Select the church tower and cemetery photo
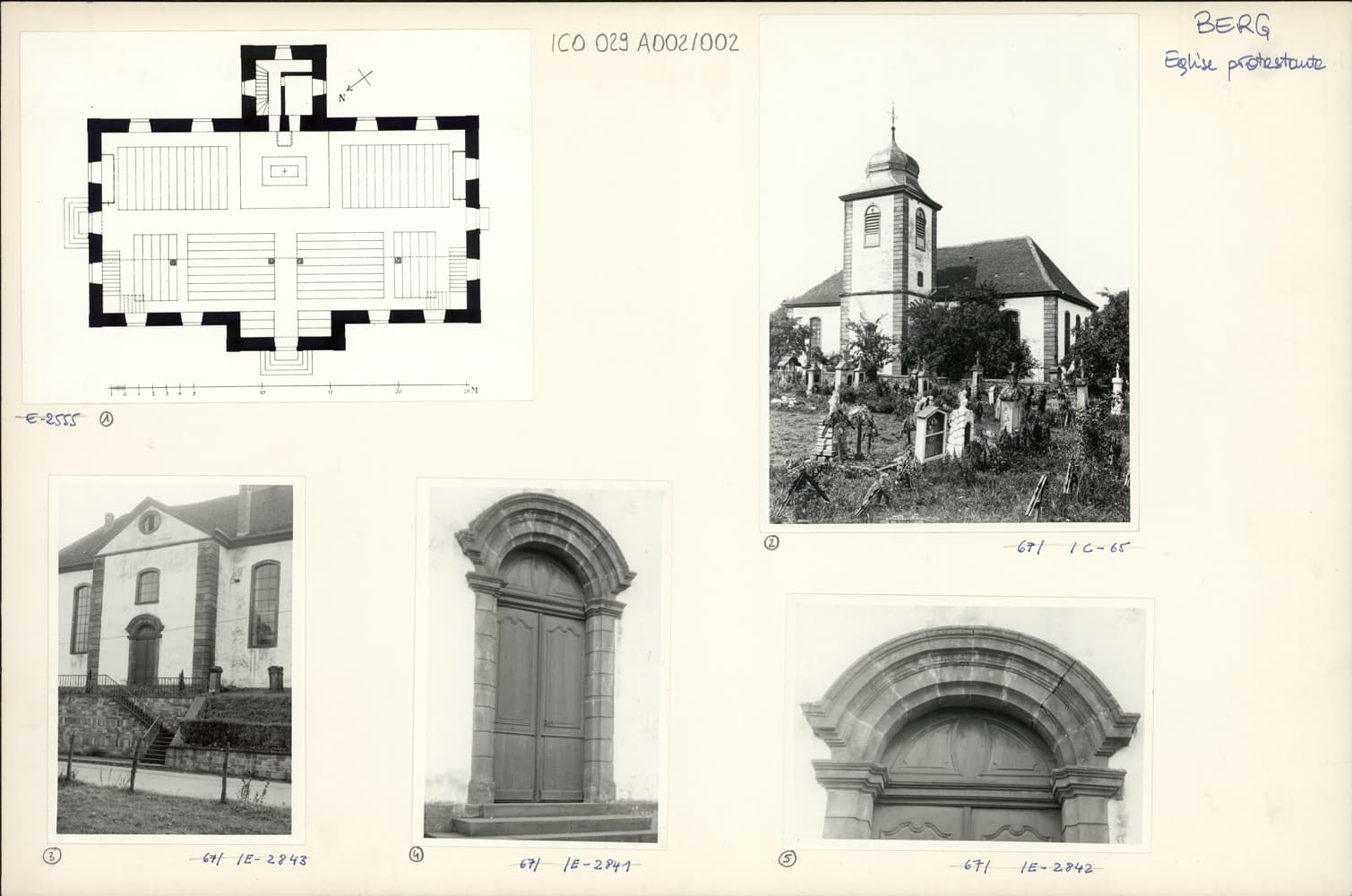The height and width of the screenshot is (896, 1352). point(949,269)
